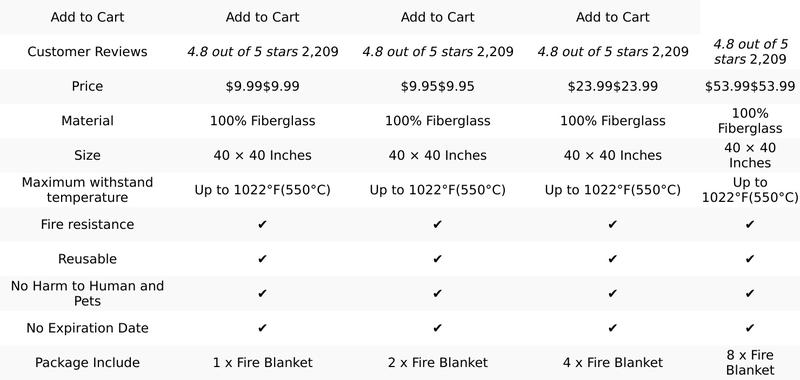Open reviews for the $53.99 product
The height and width of the screenshot is (380, 800).
tap(749, 52)
